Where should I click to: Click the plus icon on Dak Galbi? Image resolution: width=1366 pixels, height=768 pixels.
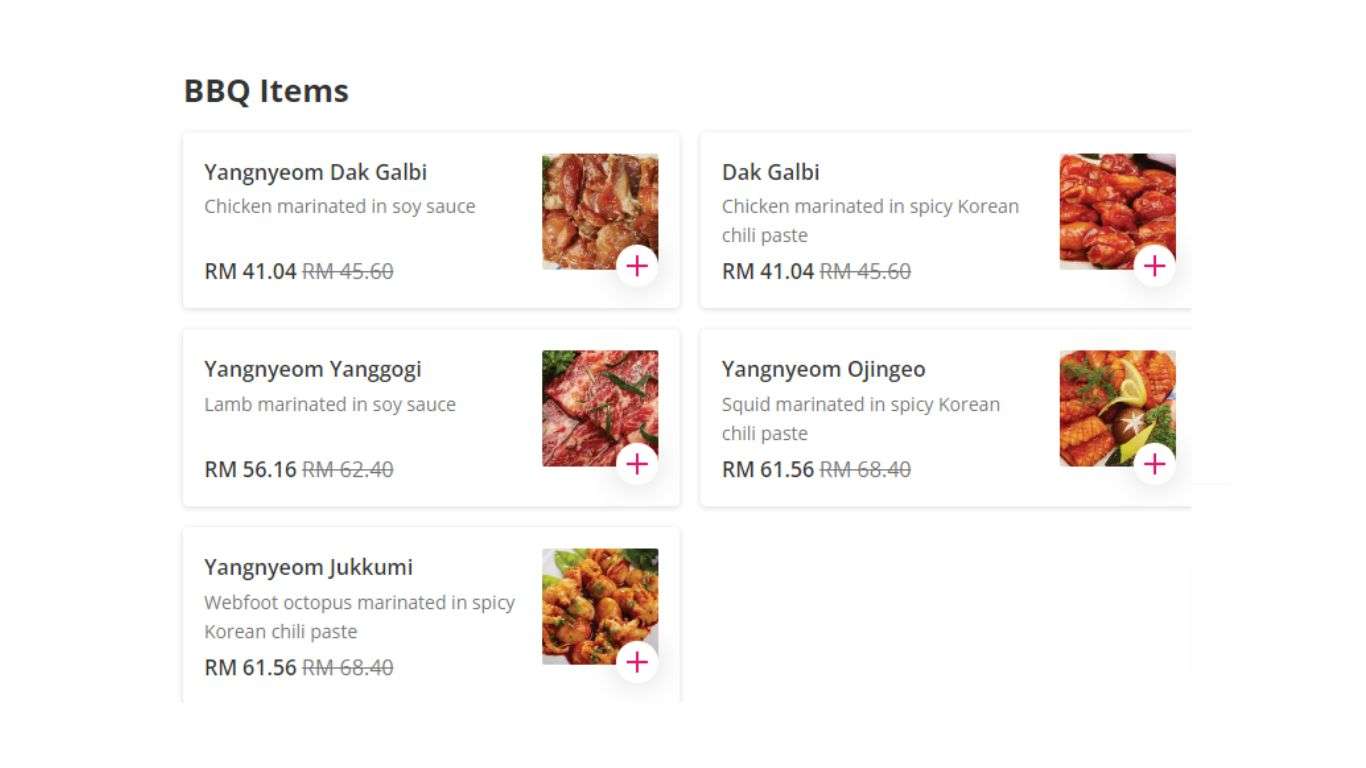pos(1156,266)
